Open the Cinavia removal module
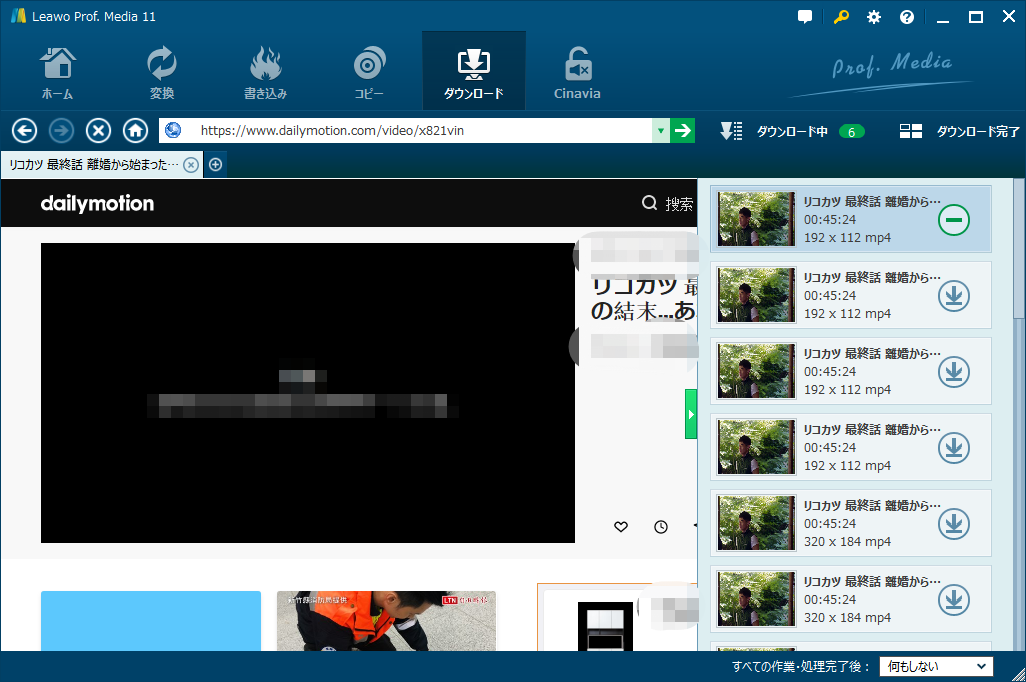 [577, 72]
